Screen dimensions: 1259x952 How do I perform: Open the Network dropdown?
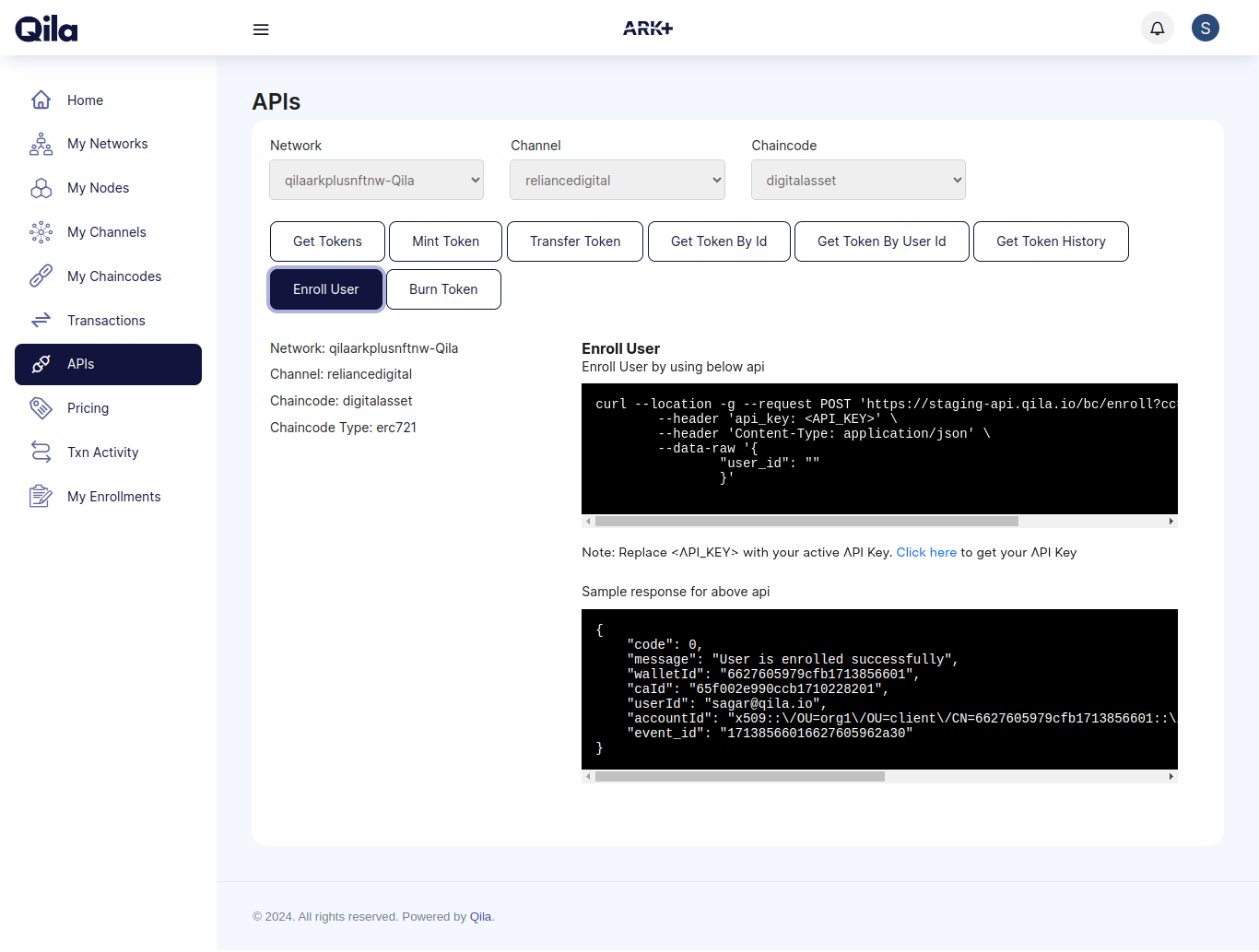click(377, 180)
